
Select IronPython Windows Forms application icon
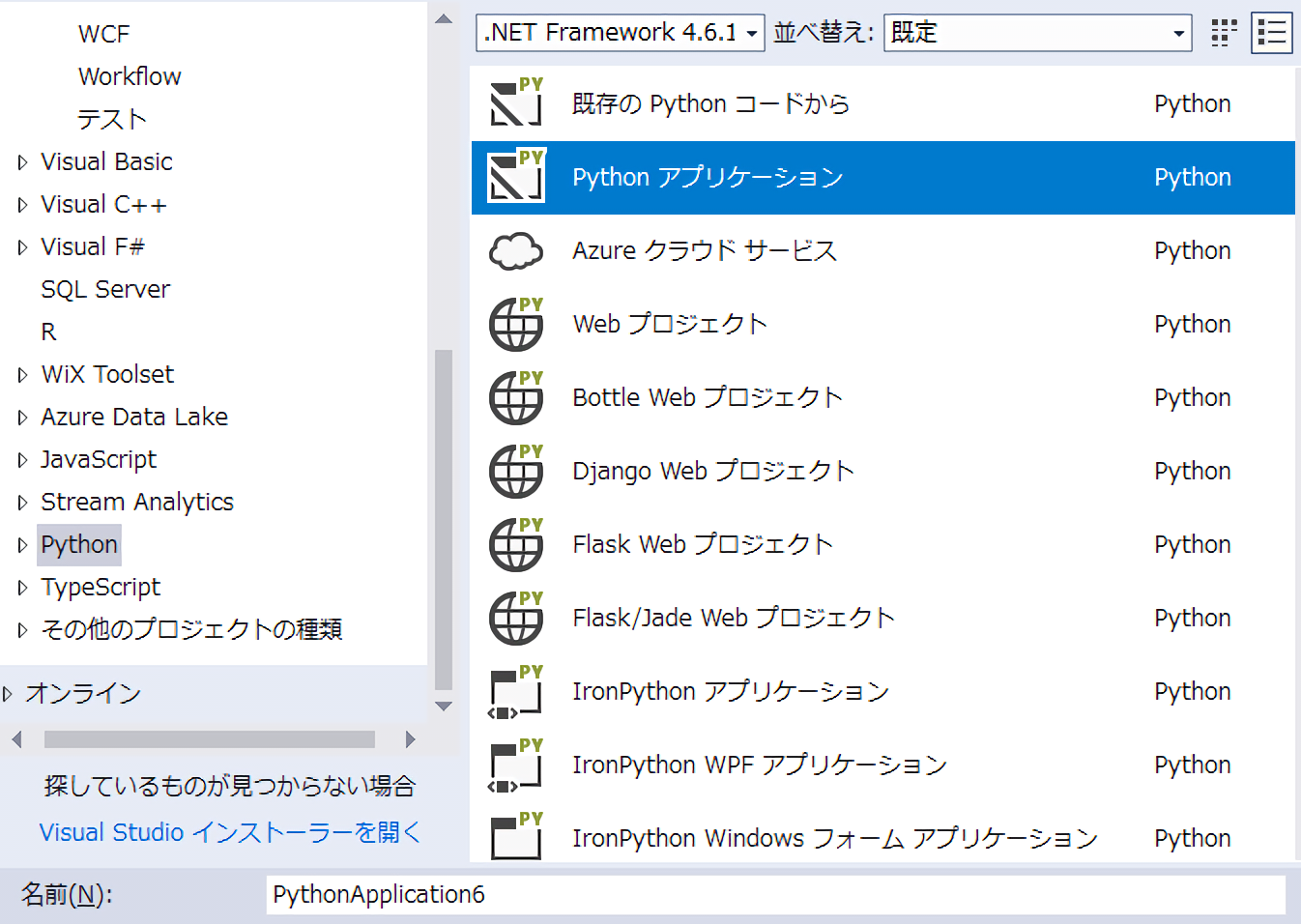tap(516, 837)
